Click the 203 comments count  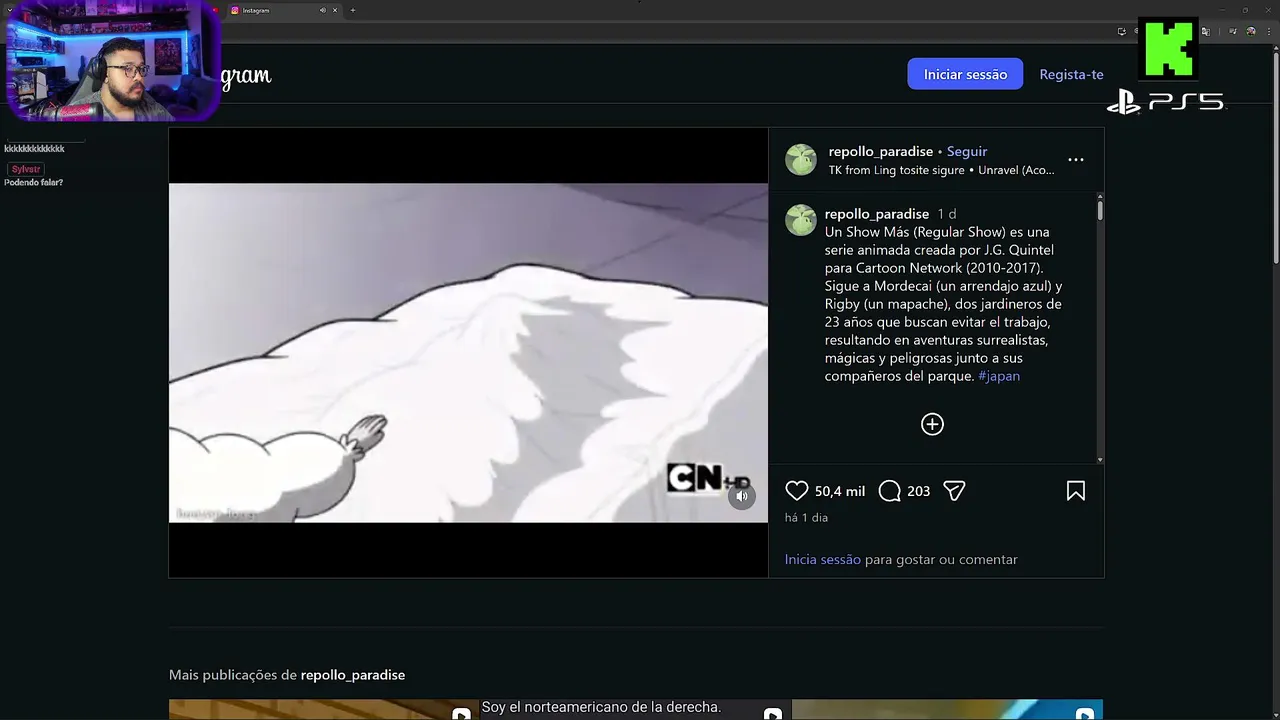(x=919, y=491)
